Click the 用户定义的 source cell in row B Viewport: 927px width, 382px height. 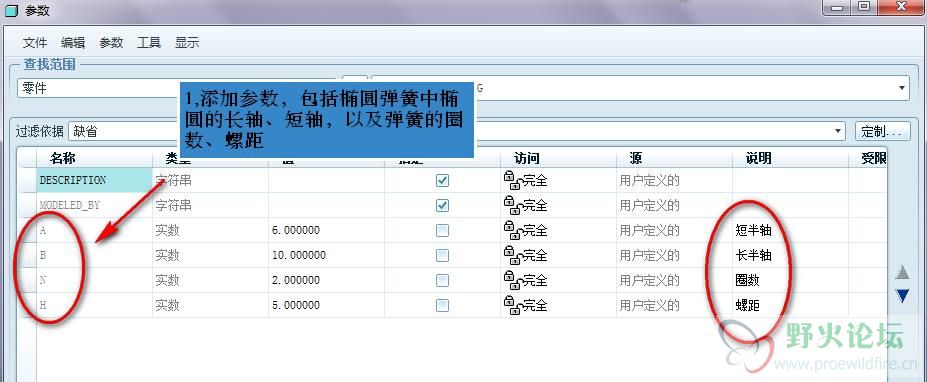click(x=675, y=255)
